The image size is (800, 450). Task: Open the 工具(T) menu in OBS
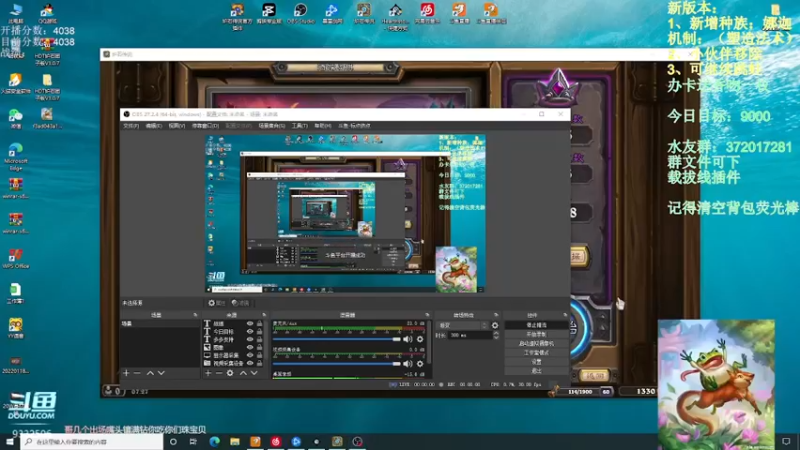[x=299, y=126]
